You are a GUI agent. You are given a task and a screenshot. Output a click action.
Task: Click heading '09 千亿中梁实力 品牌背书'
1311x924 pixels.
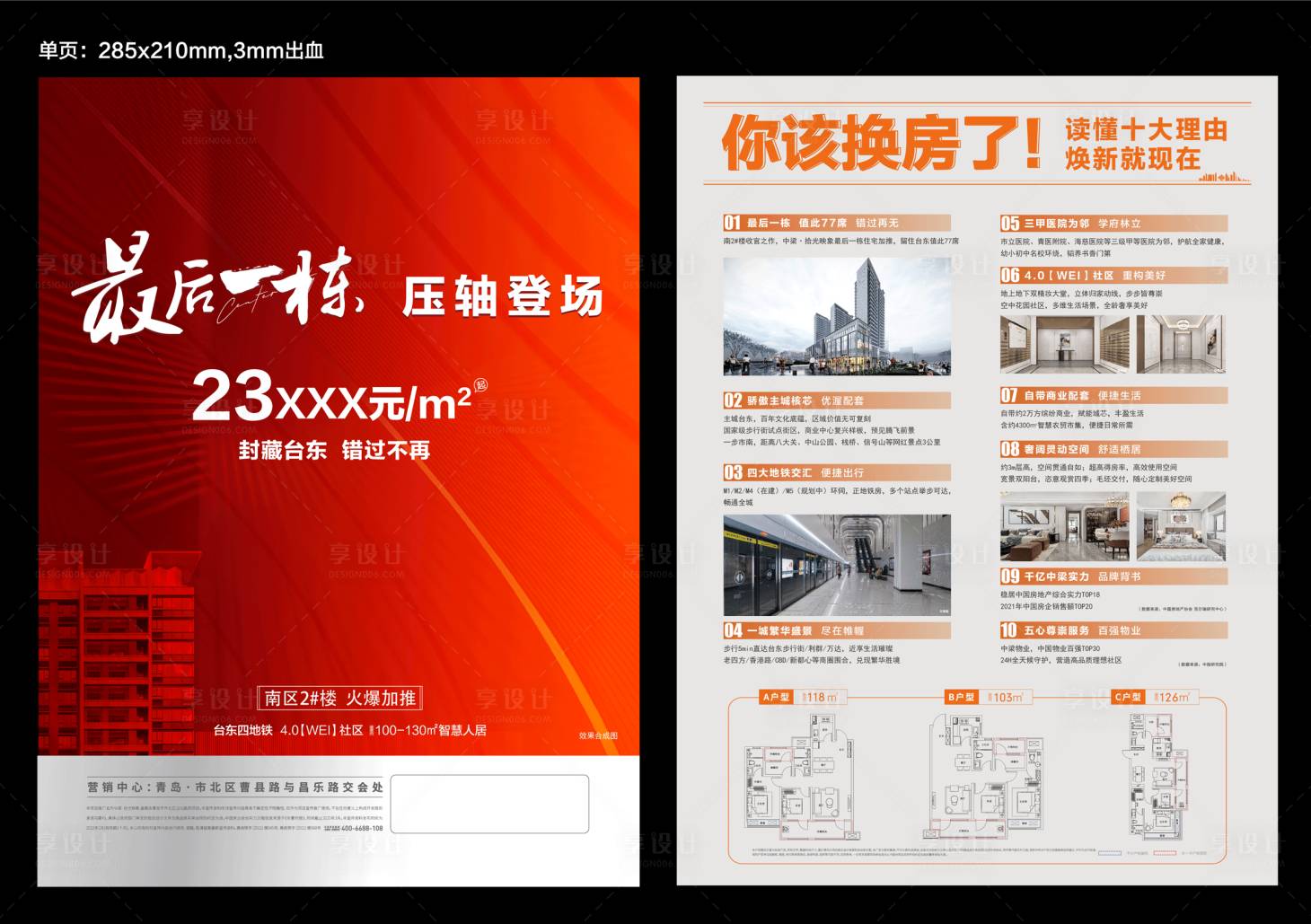tap(1113, 576)
